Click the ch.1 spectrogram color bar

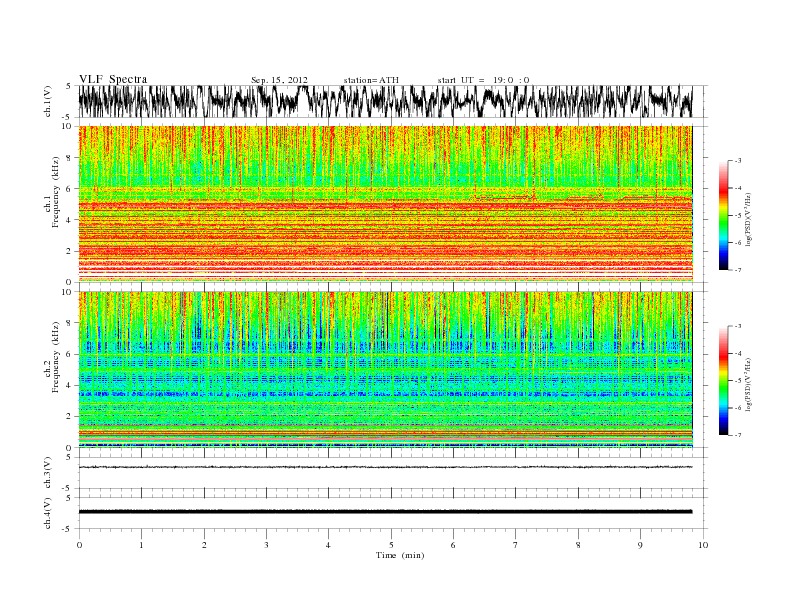(723, 215)
